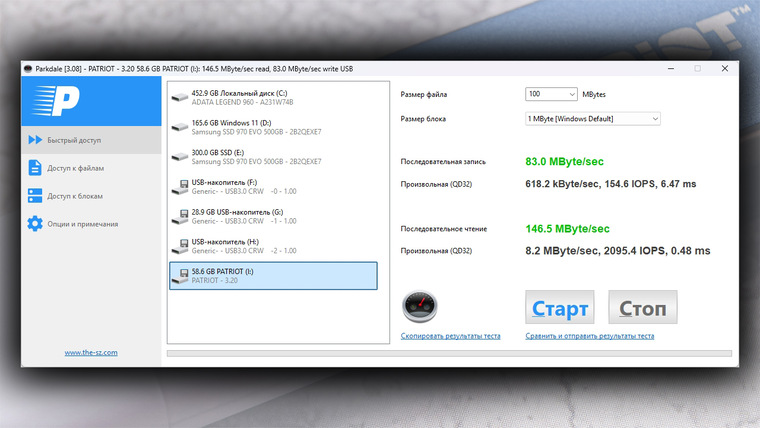The image size is (760, 428).
Task: Click the drive icon for Windows 11 (D:)
Action: click(x=180, y=127)
